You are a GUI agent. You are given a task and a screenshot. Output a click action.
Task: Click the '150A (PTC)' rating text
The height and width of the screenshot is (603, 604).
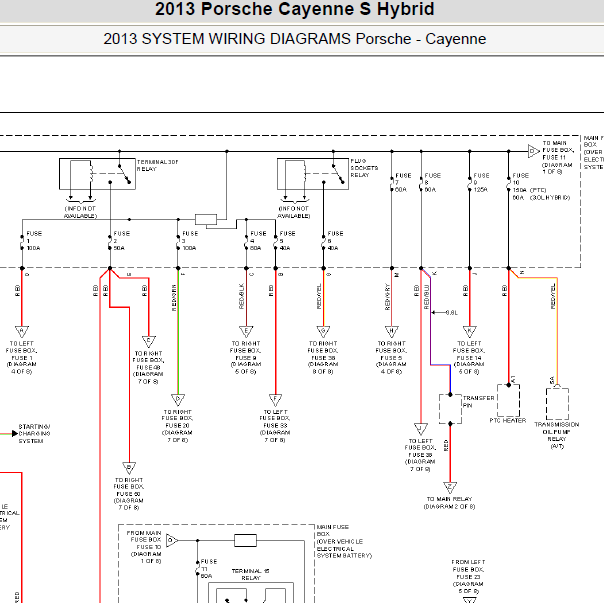[530, 190]
